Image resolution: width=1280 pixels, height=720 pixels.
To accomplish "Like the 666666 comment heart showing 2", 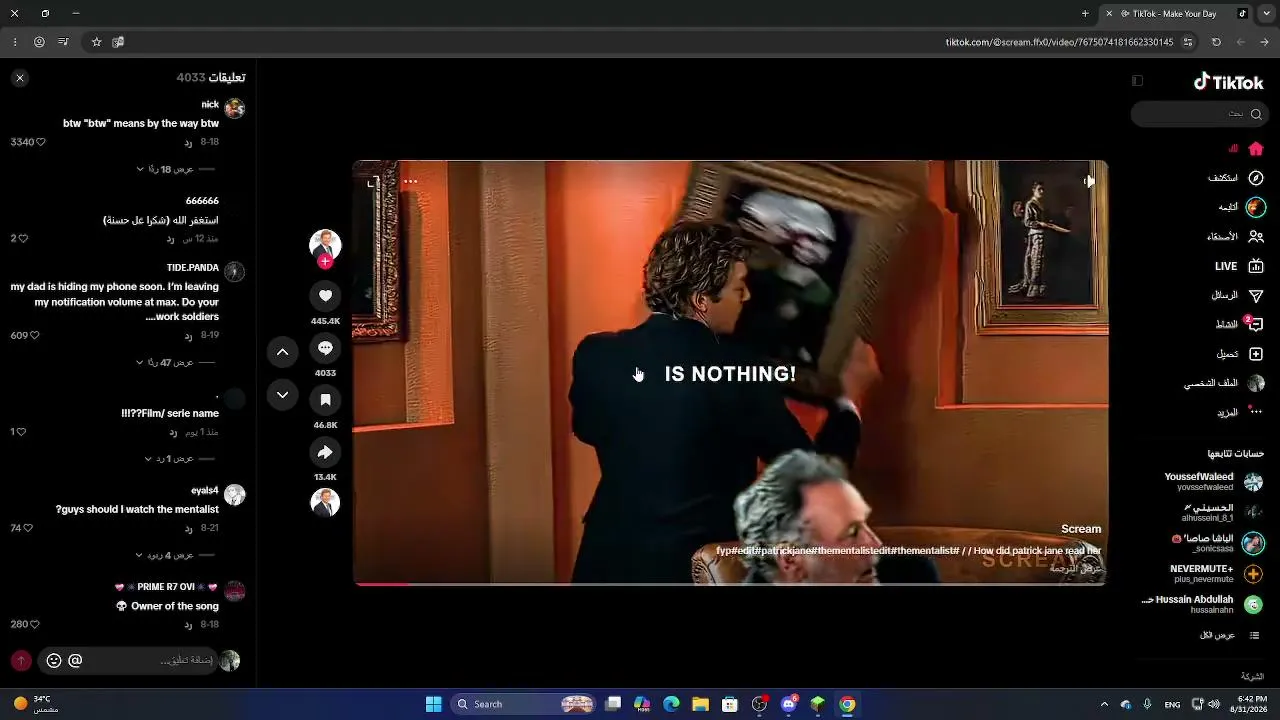I will (x=23, y=238).
